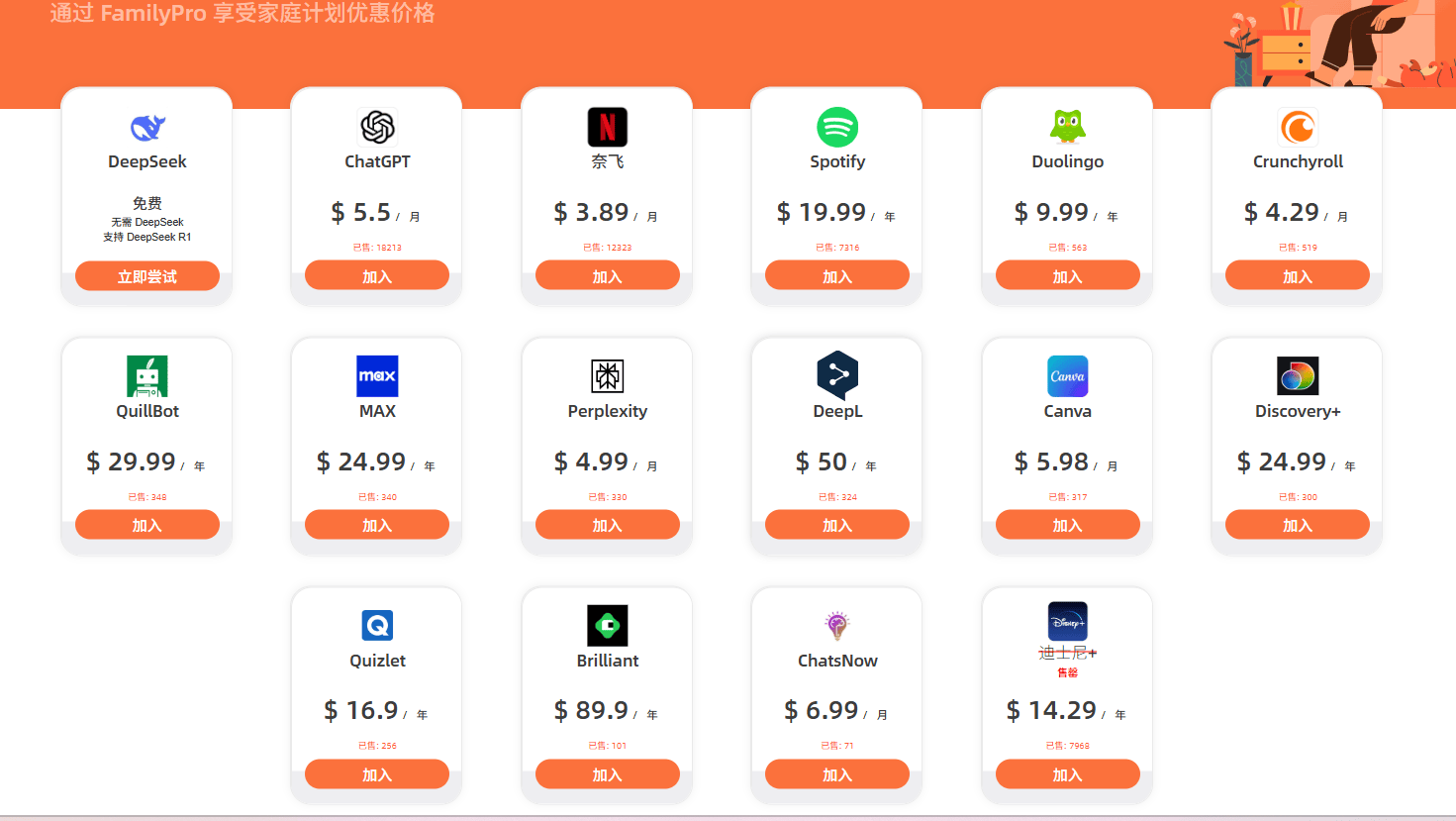Select the QuillBot robot icon
1456x821 pixels.
146,376
